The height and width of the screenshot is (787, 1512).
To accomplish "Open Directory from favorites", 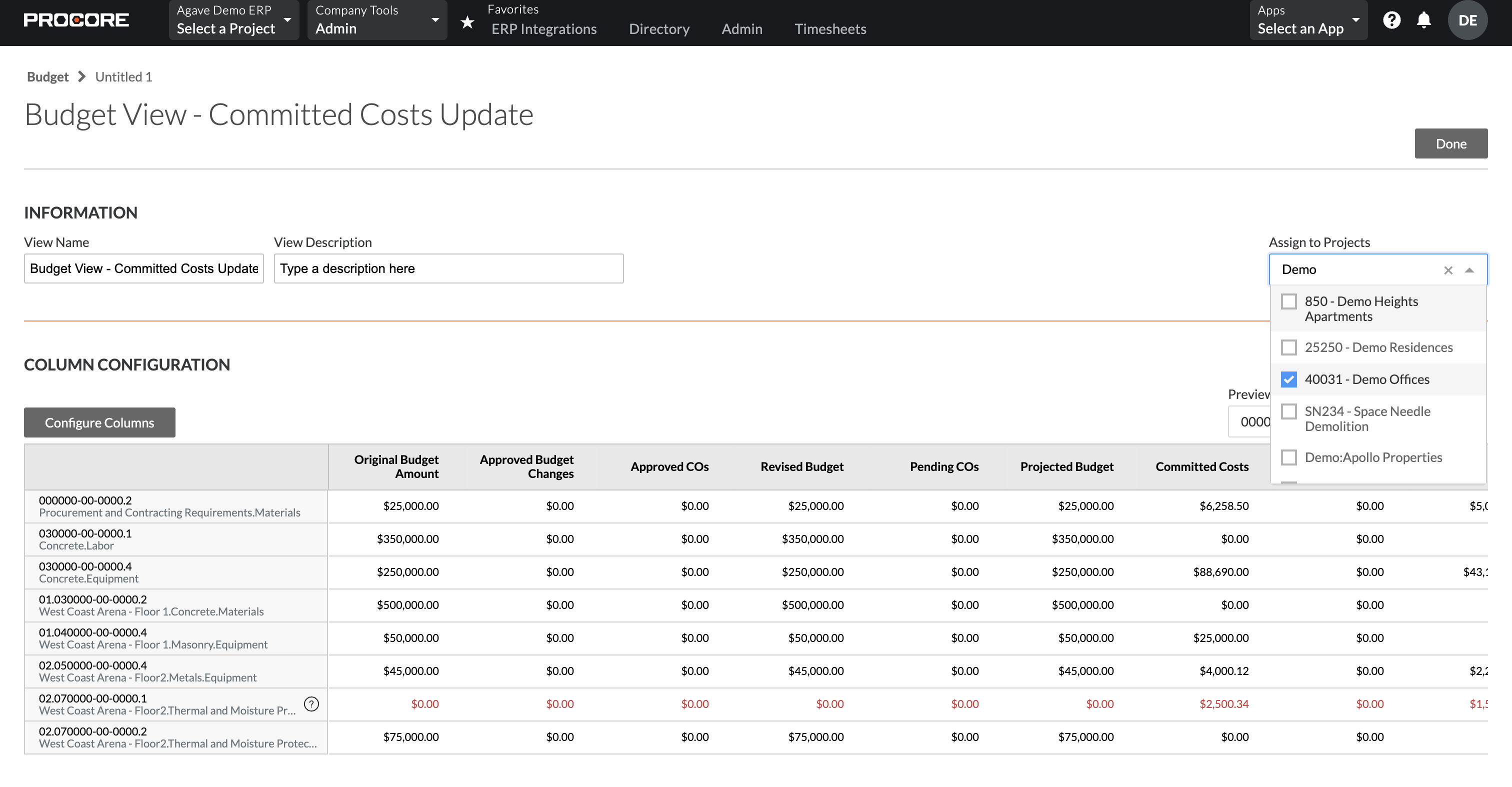I will click(x=659, y=29).
